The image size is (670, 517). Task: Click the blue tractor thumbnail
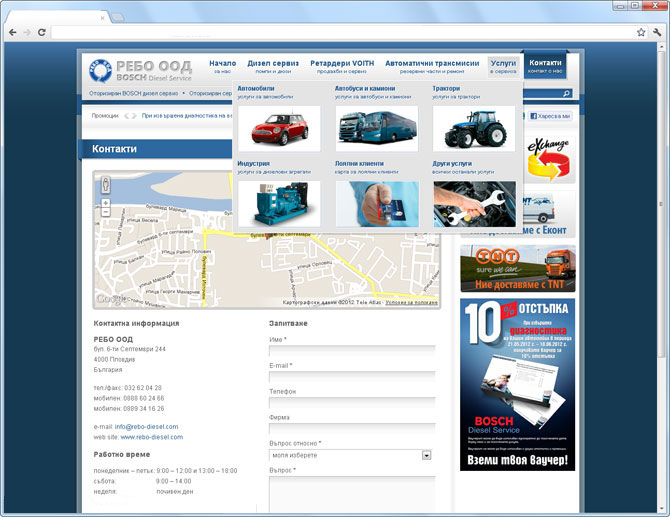tap(474, 129)
